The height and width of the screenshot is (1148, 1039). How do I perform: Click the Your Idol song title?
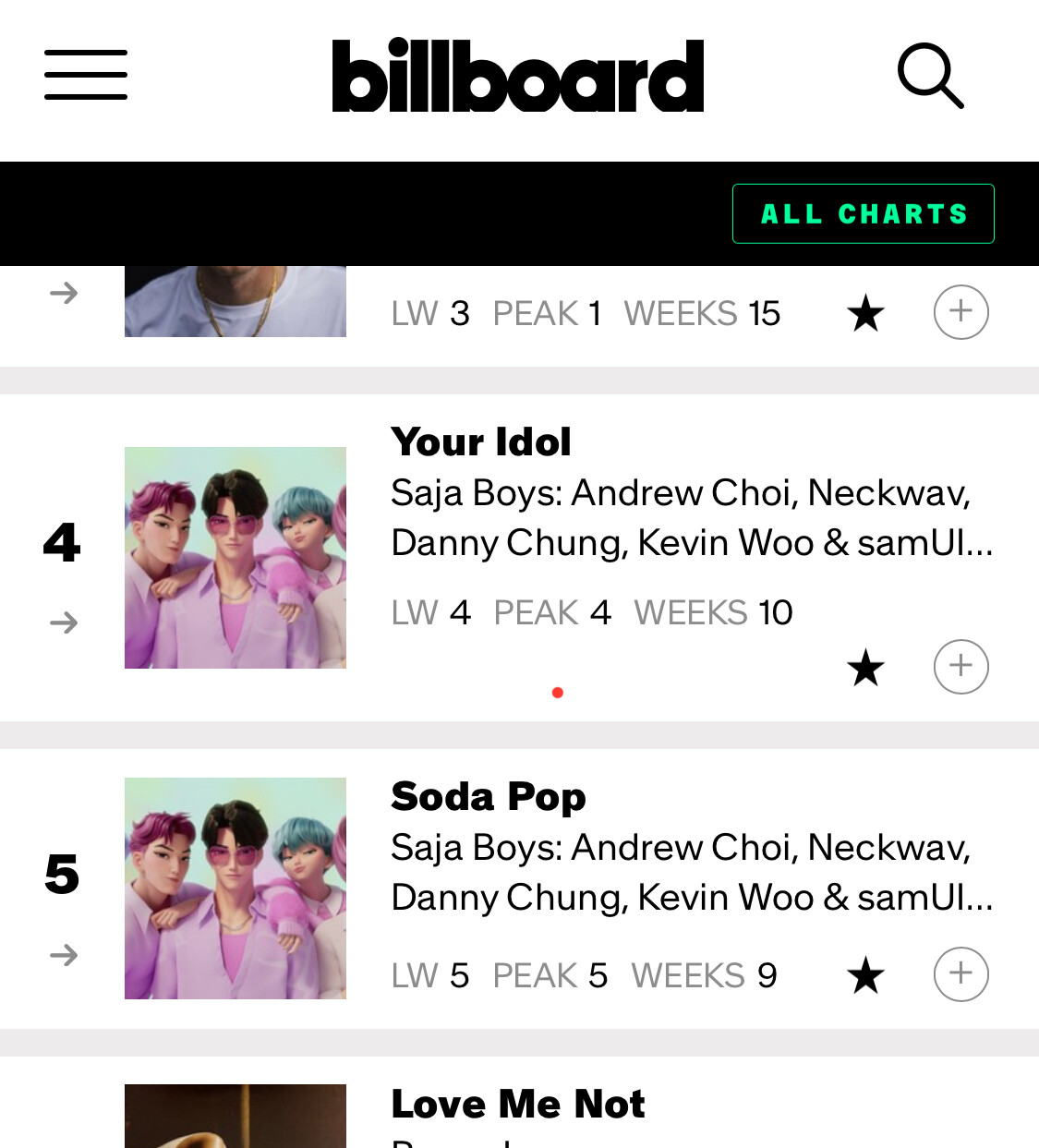(x=481, y=441)
